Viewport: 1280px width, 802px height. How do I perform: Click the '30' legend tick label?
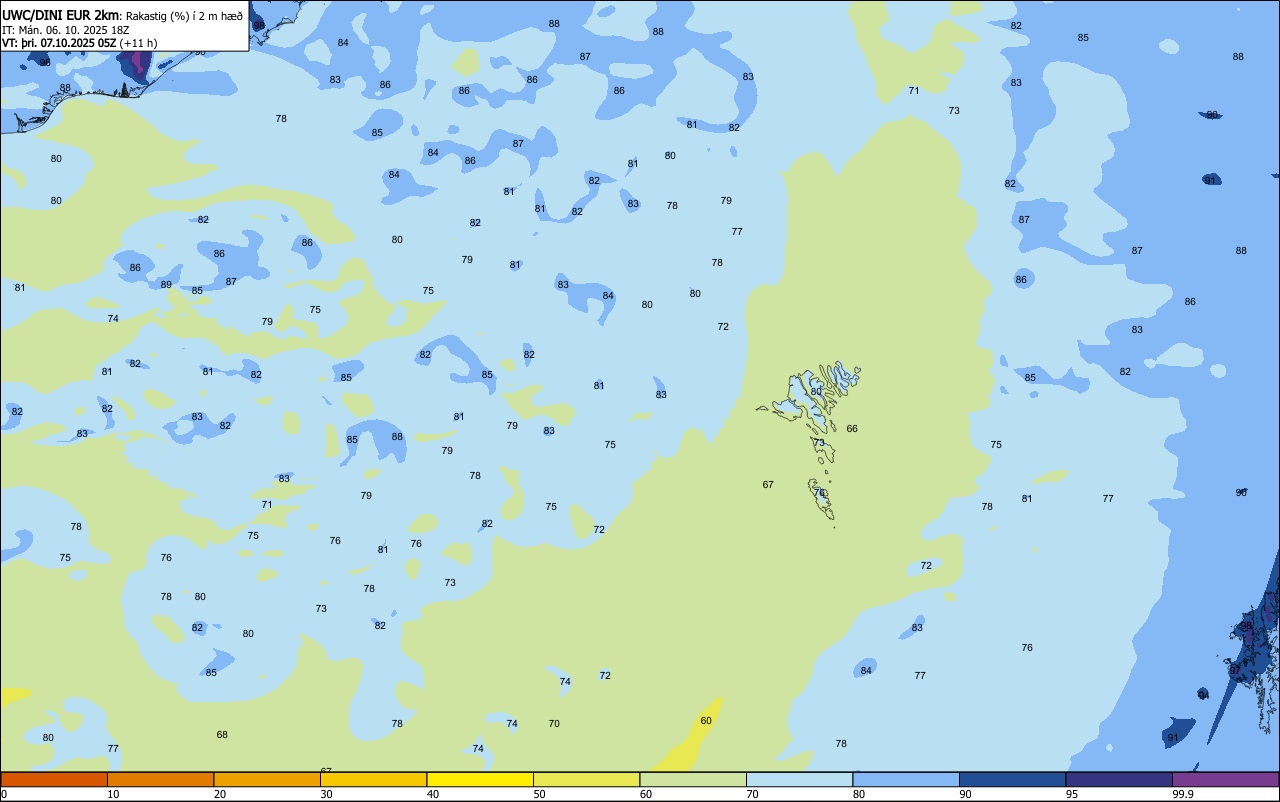[x=327, y=794]
